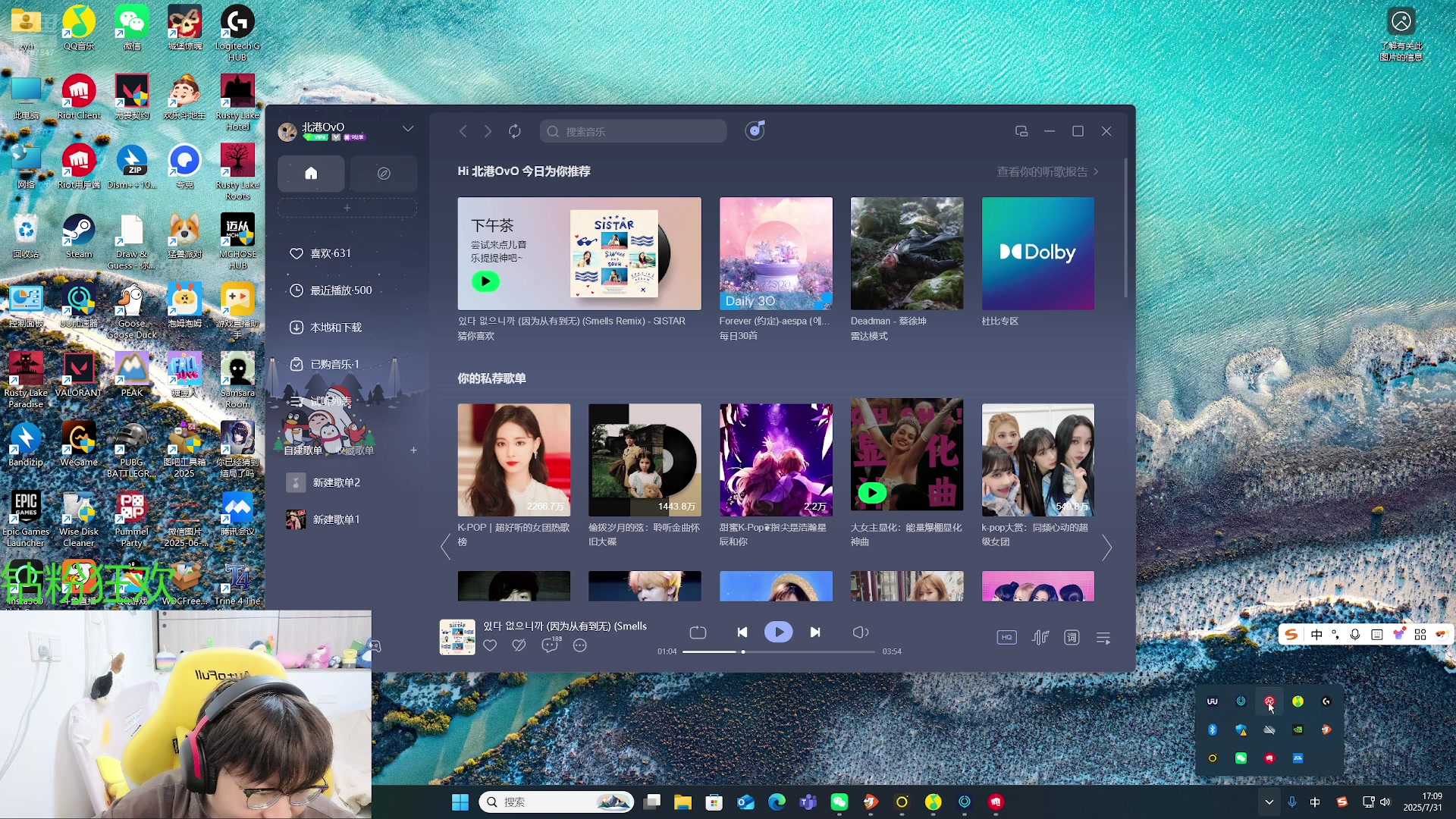Select the 自建歌单 tab

tap(303, 450)
